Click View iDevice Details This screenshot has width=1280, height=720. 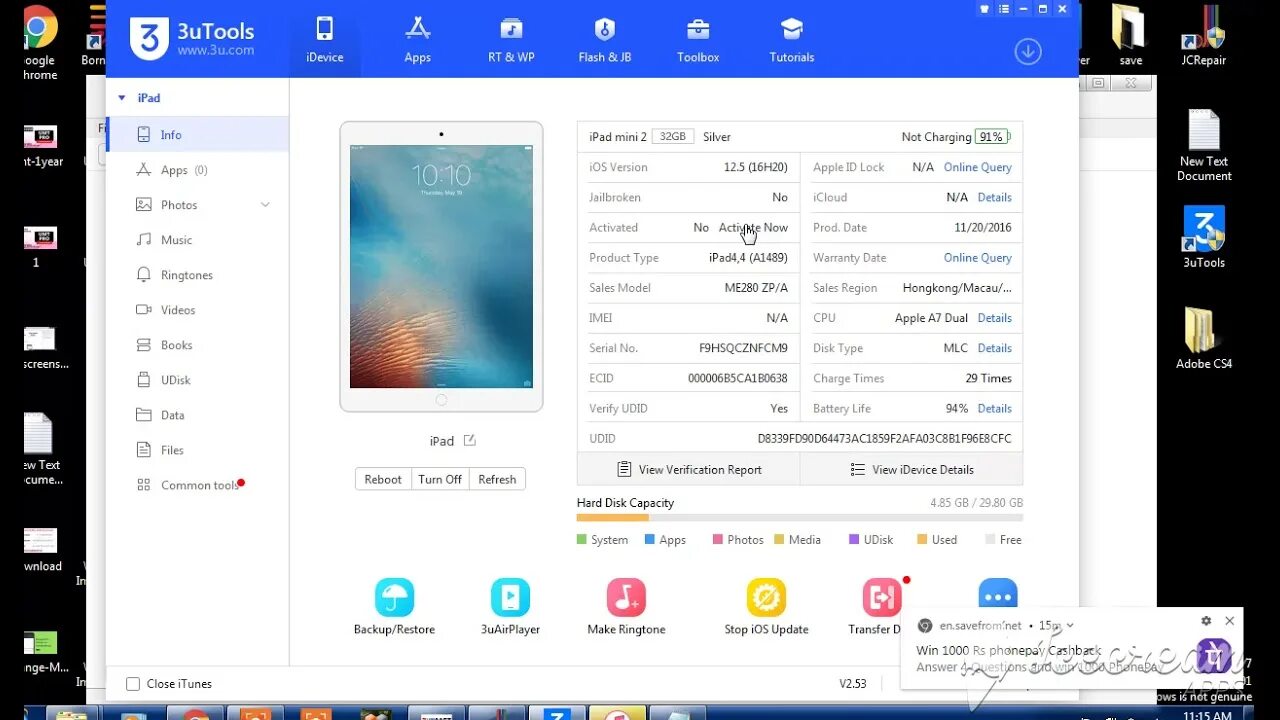point(912,469)
